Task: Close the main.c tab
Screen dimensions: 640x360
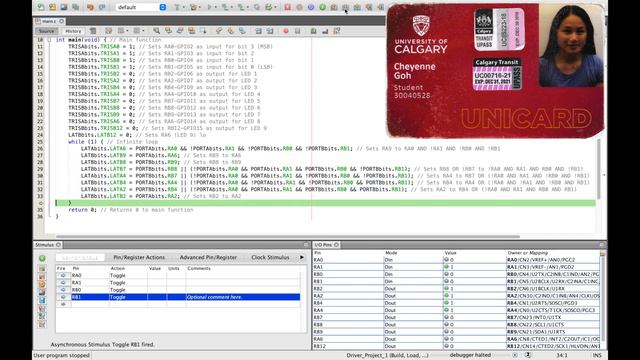Action: pyautogui.click(x=62, y=21)
